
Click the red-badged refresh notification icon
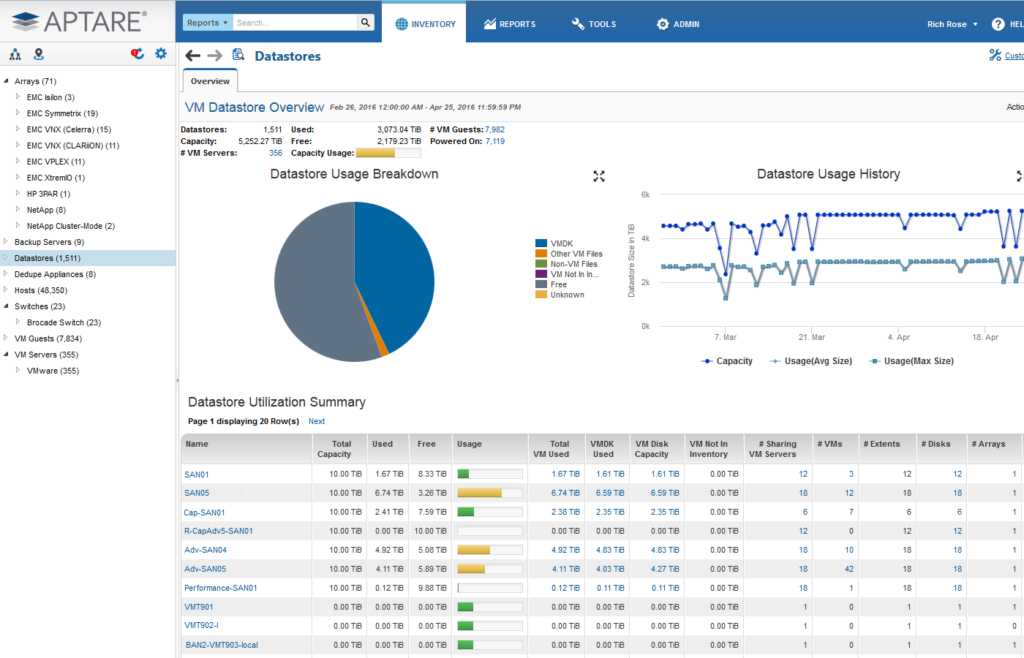[x=137, y=54]
